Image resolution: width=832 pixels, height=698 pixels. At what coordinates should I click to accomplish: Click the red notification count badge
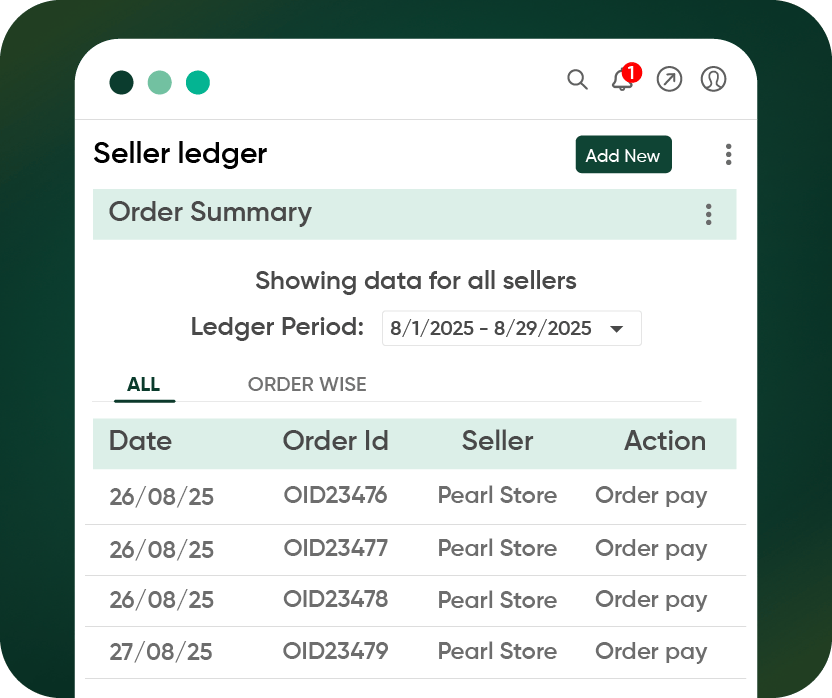click(x=631, y=73)
